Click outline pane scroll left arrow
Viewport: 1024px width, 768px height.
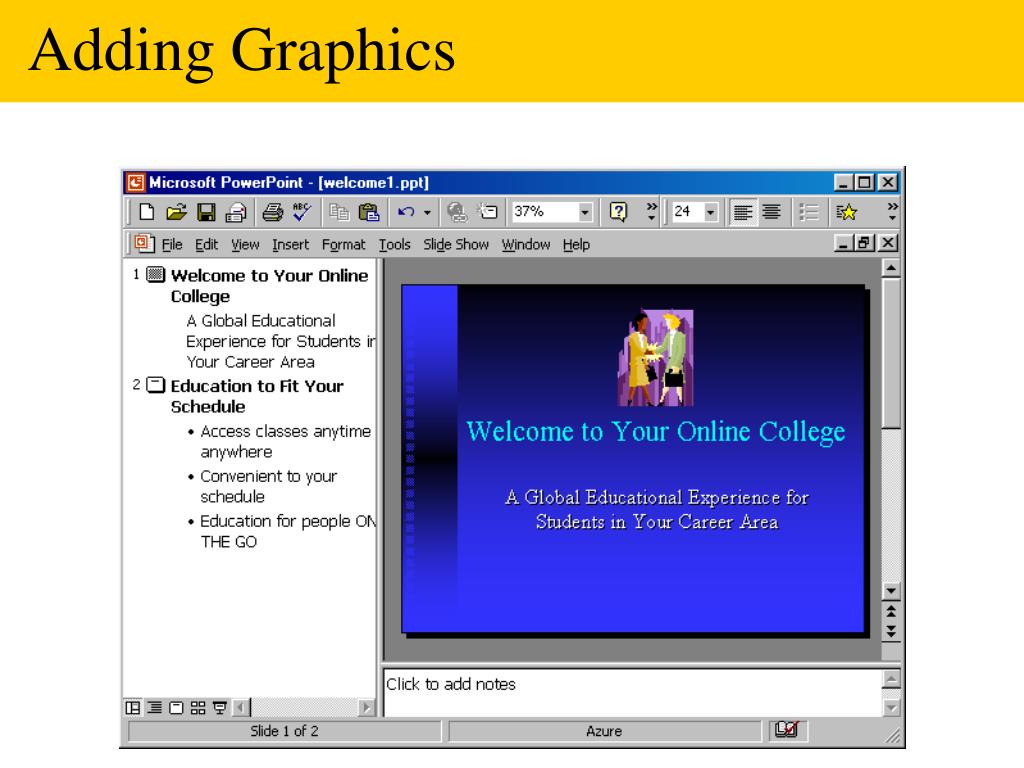pos(240,708)
